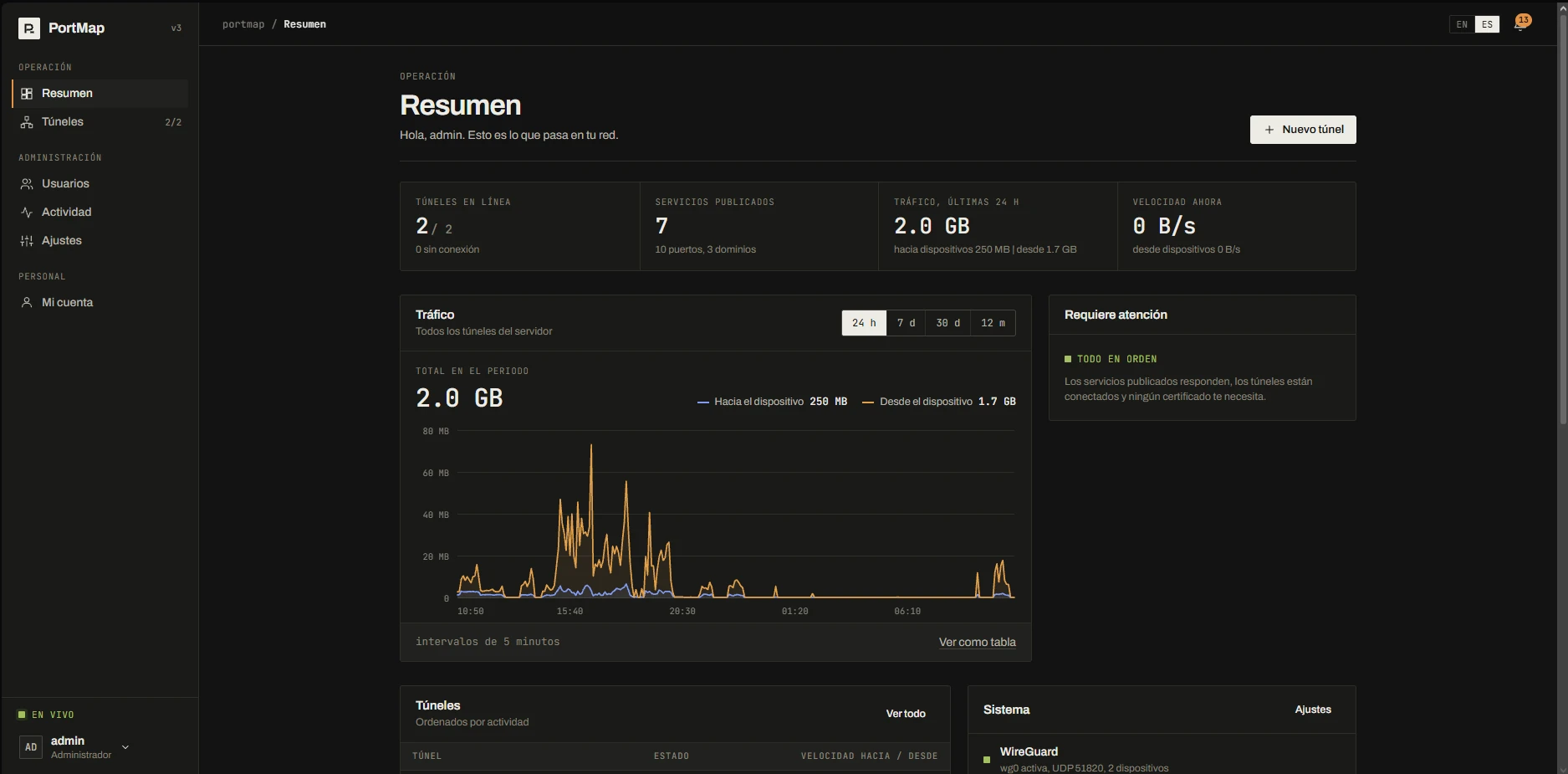1568x774 pixels.
Task: Open Resumen in the sidebar
Action: tap(100, 94)
